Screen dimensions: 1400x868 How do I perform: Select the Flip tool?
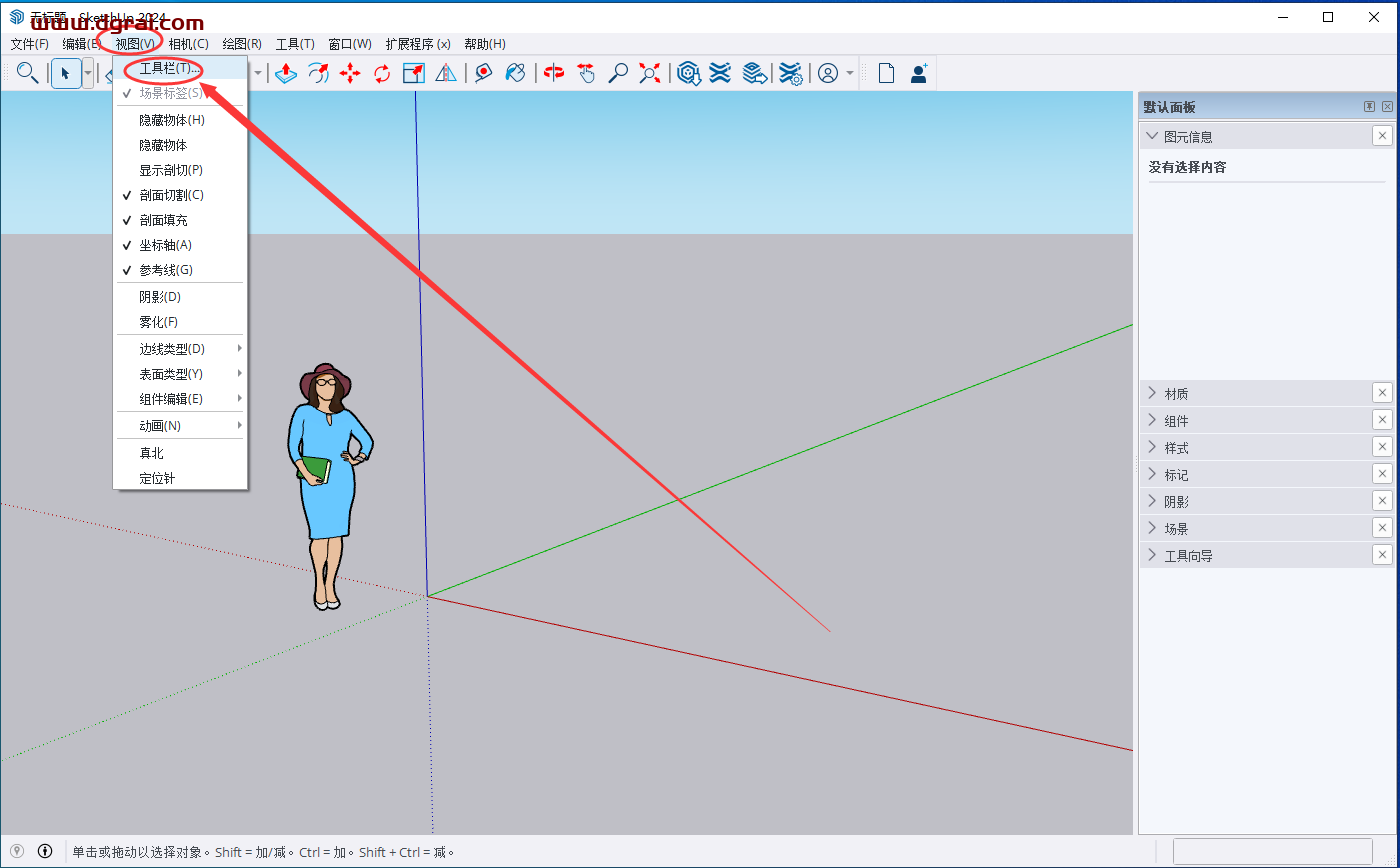point(446,73)
